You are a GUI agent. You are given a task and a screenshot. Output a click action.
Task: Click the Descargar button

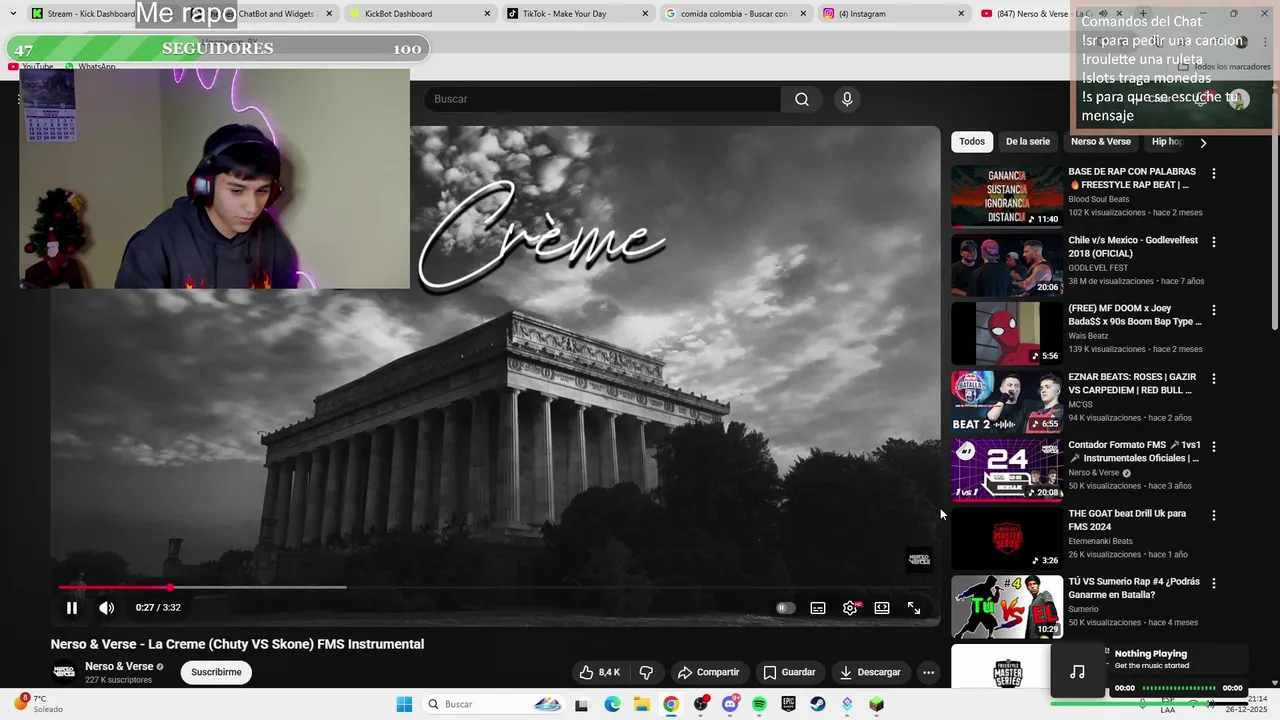coord(870,672)
